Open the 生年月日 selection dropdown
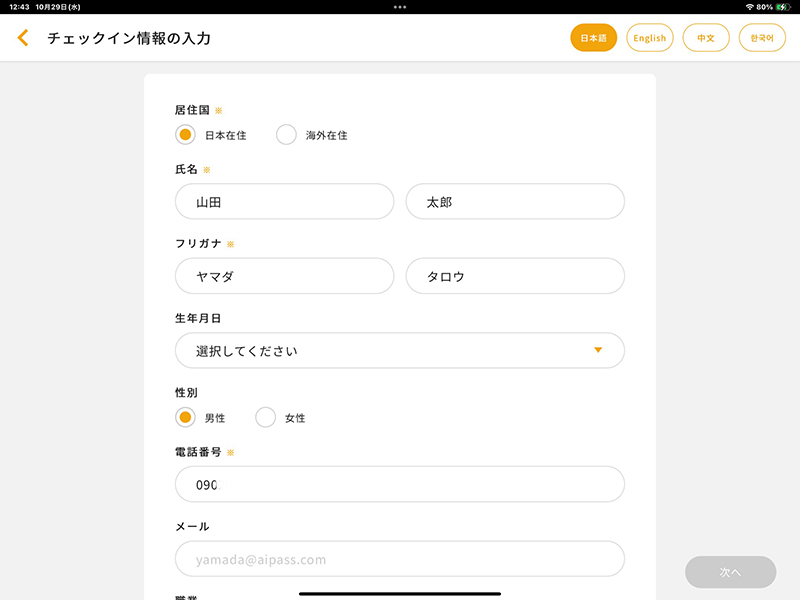The width and height of the screenshot is (800, 600). [x=399, y=350]
